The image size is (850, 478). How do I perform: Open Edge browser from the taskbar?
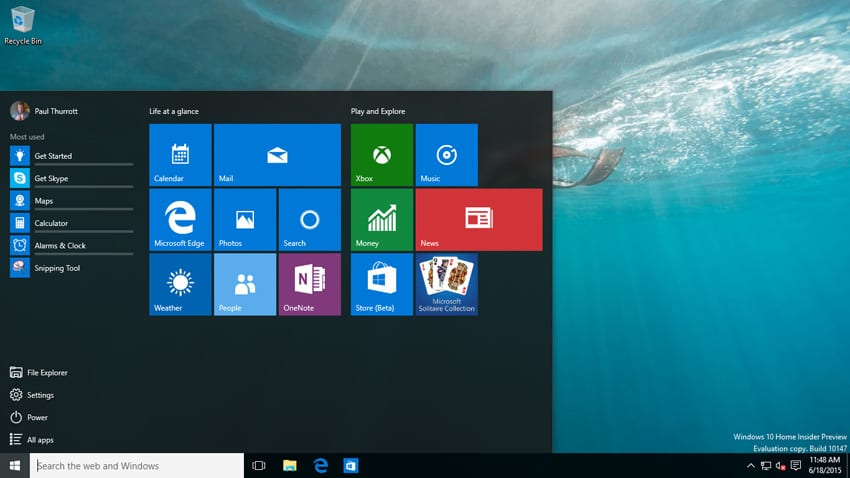(320, 466)
